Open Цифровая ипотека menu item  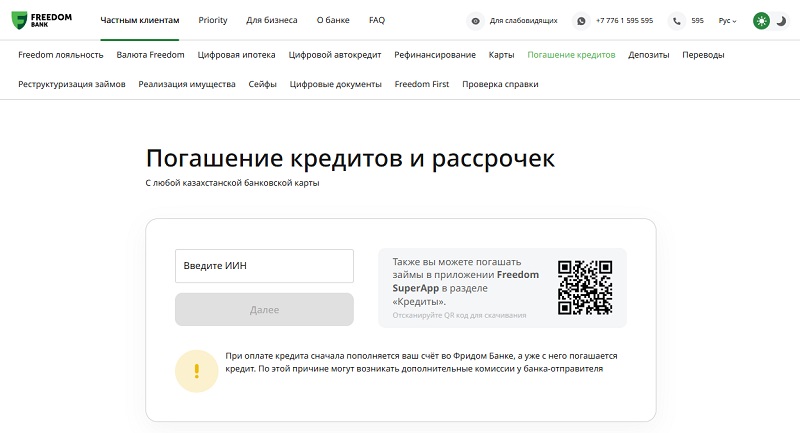click(x=236, y=55)
